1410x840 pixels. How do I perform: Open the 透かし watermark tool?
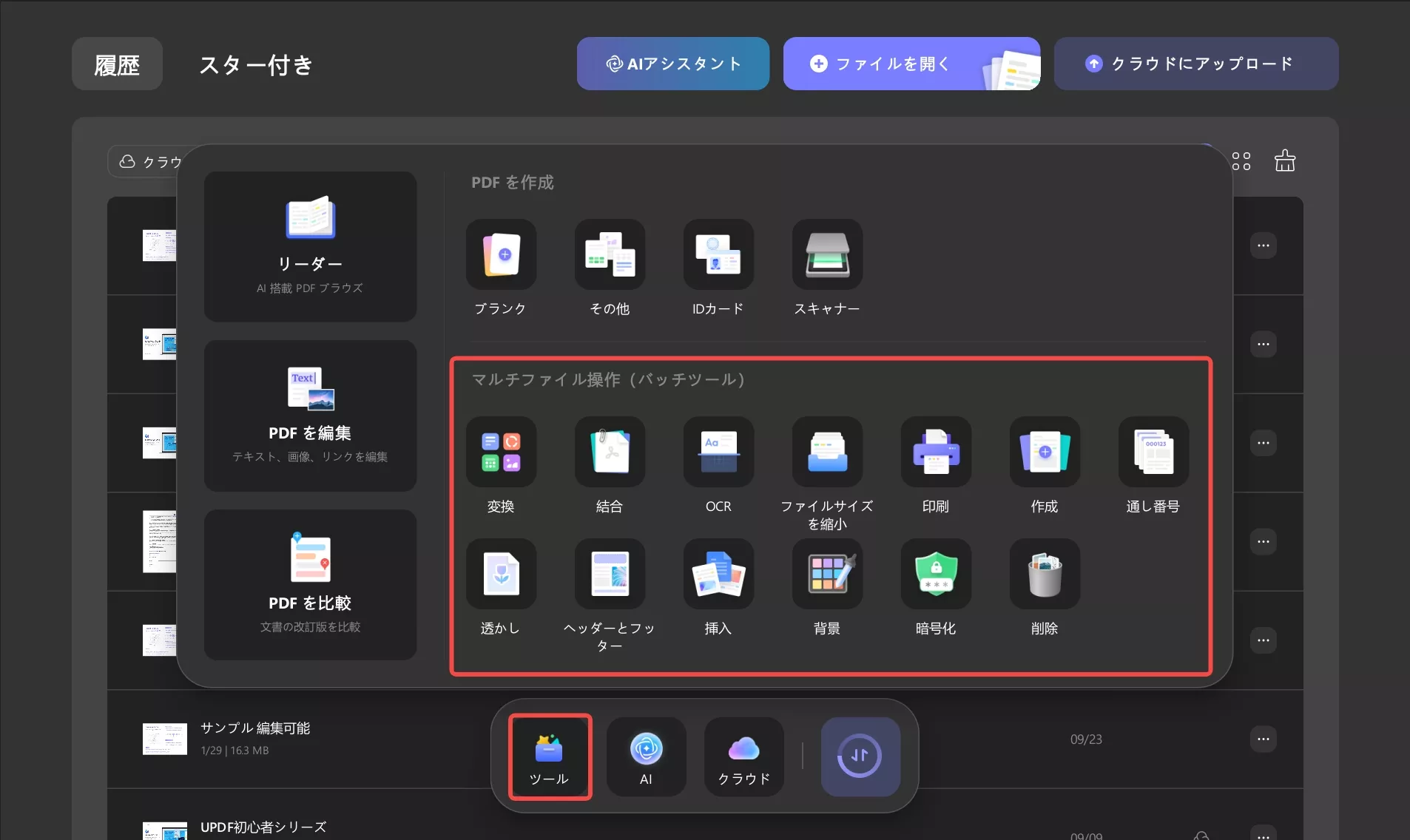501,574
